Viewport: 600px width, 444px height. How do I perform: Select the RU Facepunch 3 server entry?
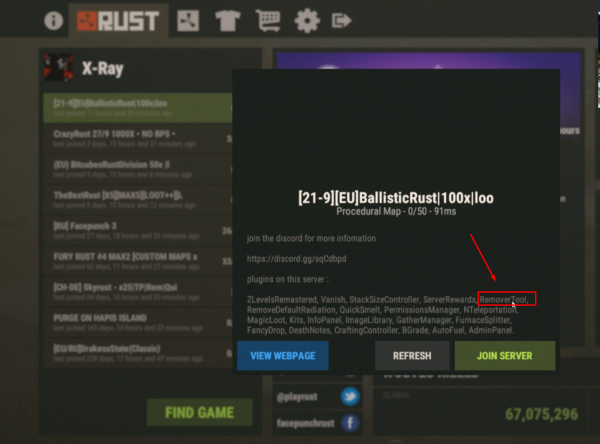click(x=138, y=230)
